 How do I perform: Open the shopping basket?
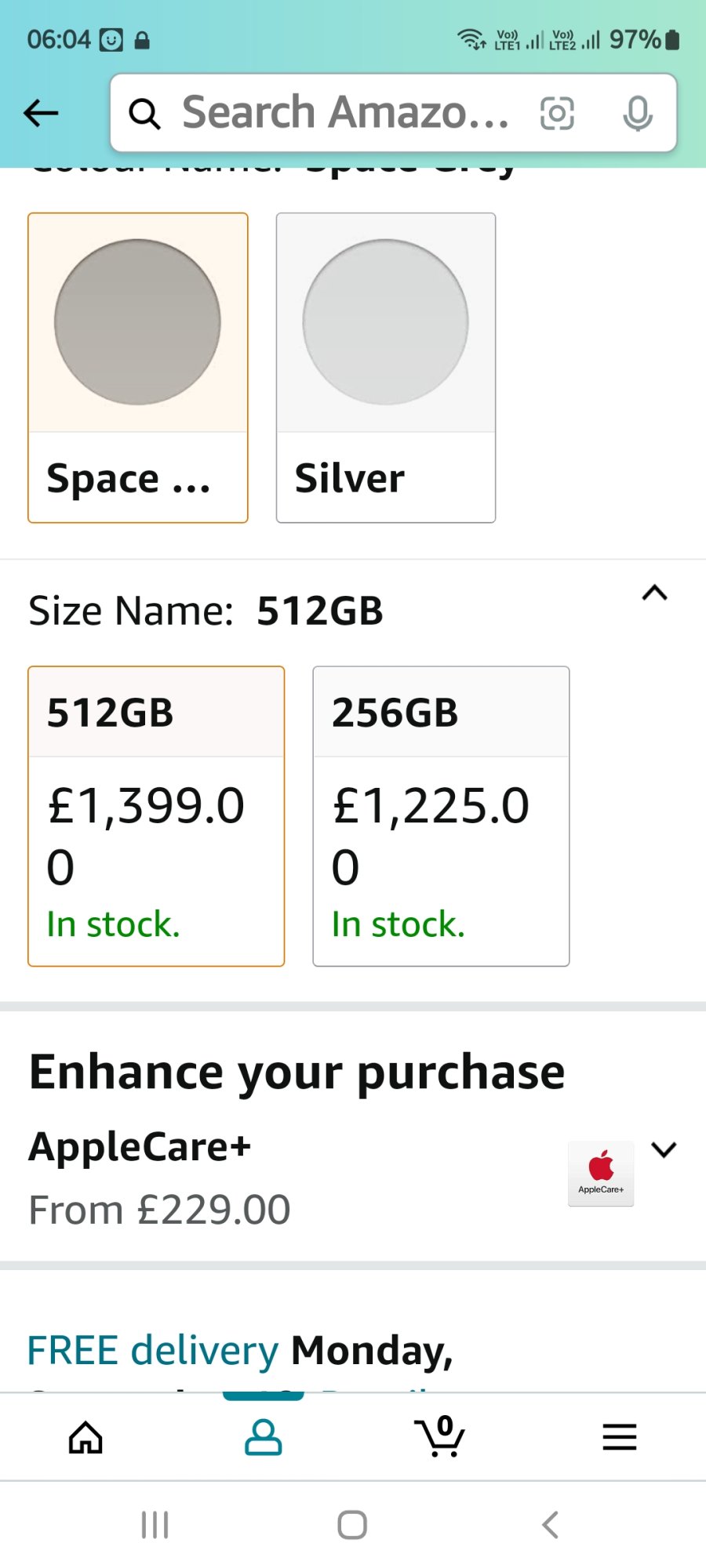[x=440, y=1437]
